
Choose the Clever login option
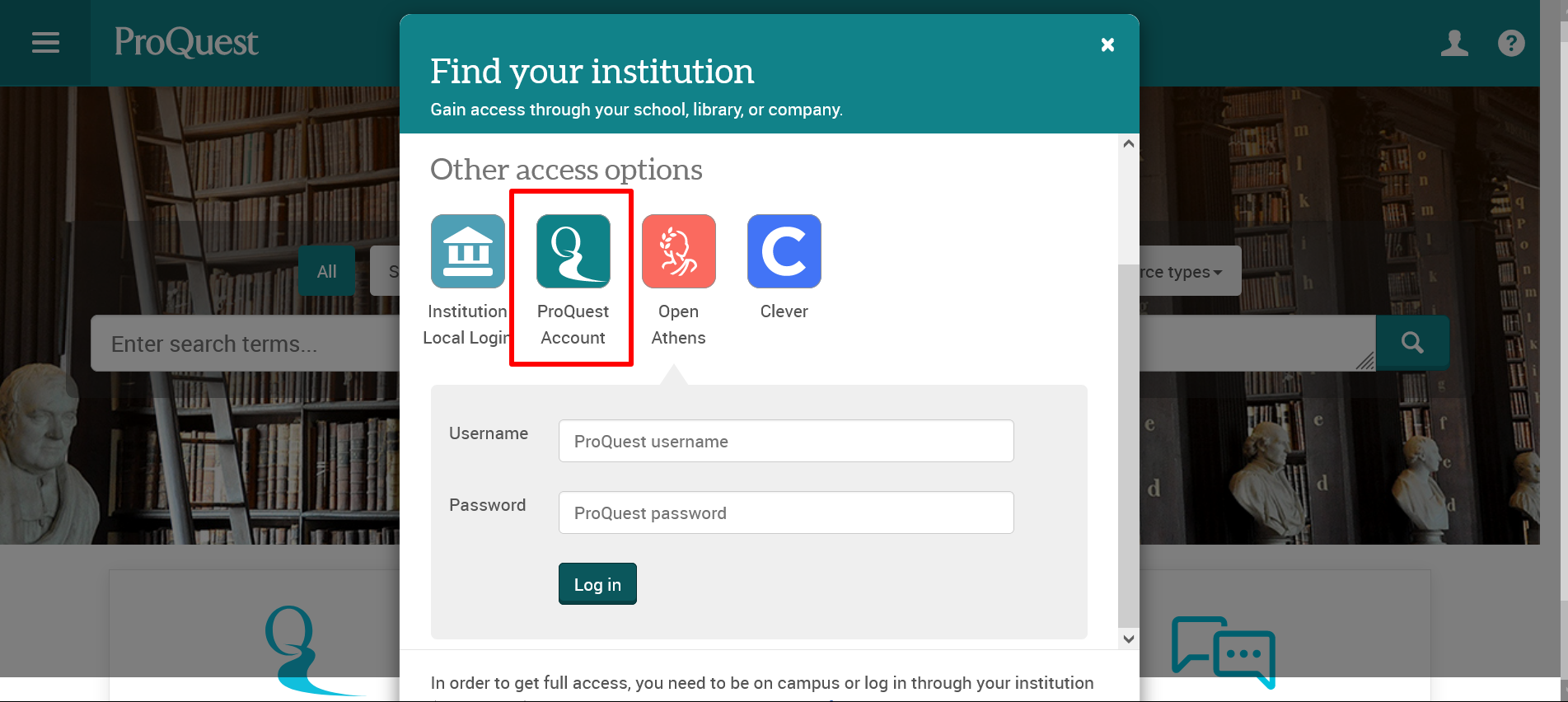(784, 268)
